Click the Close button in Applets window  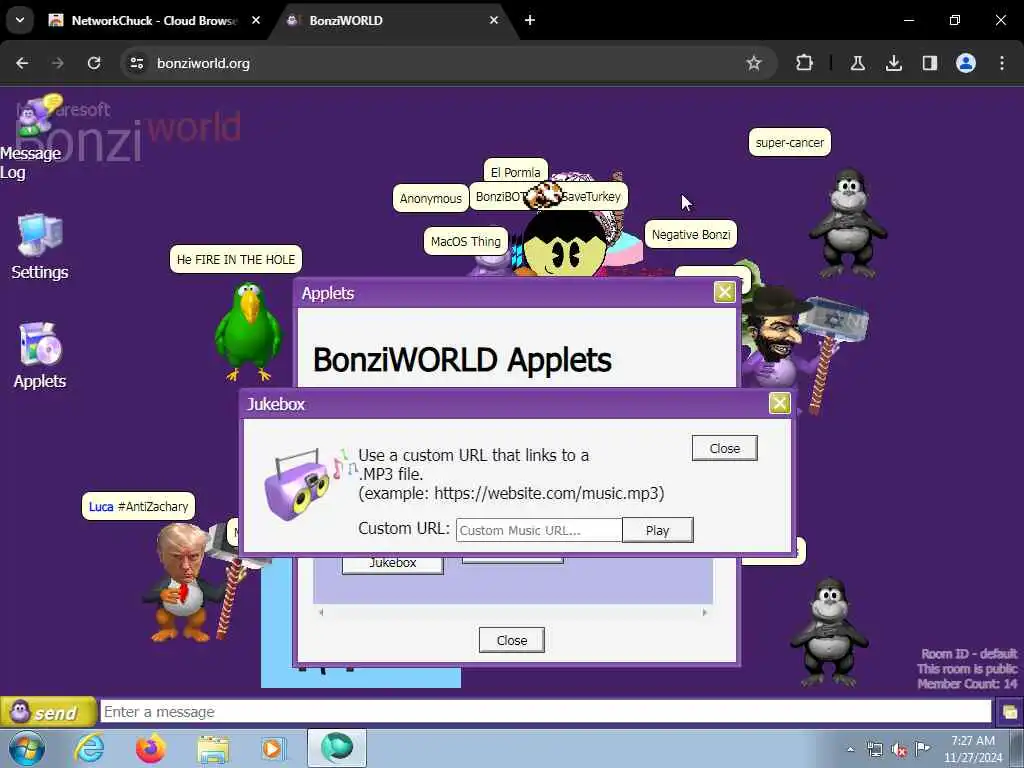point(511,640)
